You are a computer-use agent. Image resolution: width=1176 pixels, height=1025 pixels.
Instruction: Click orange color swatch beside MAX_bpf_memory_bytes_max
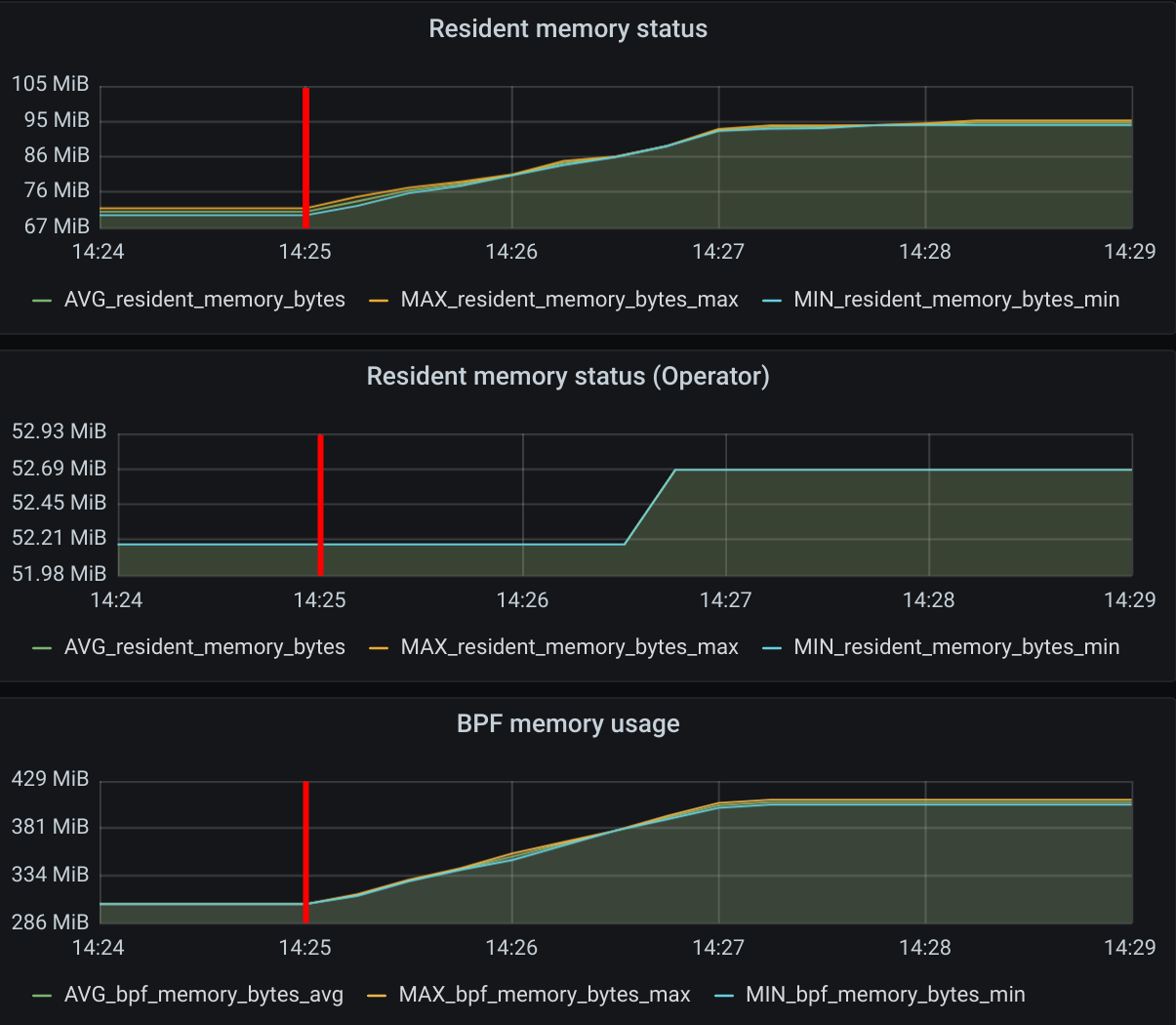pos(377,996)
